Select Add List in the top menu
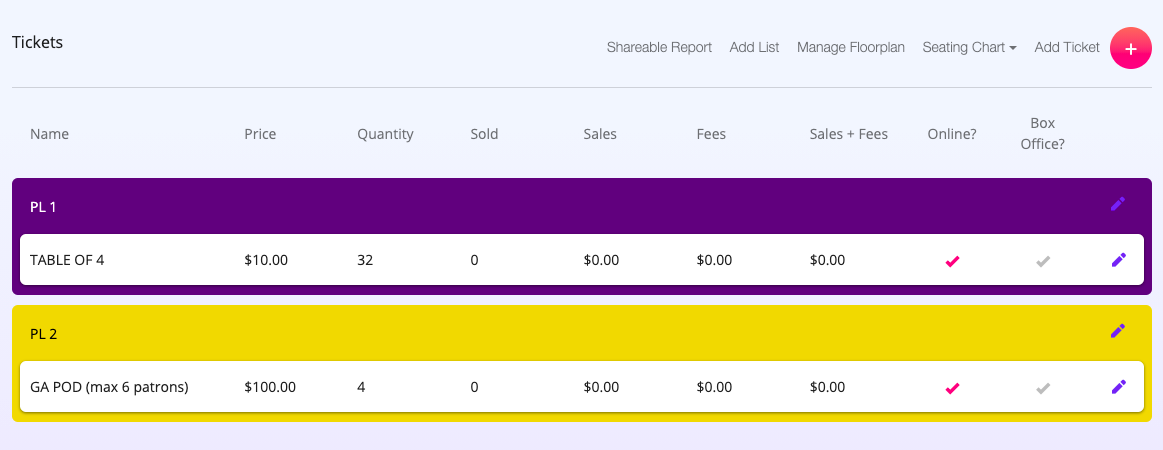The image size is (1163, 450). (x=754, y=47)
